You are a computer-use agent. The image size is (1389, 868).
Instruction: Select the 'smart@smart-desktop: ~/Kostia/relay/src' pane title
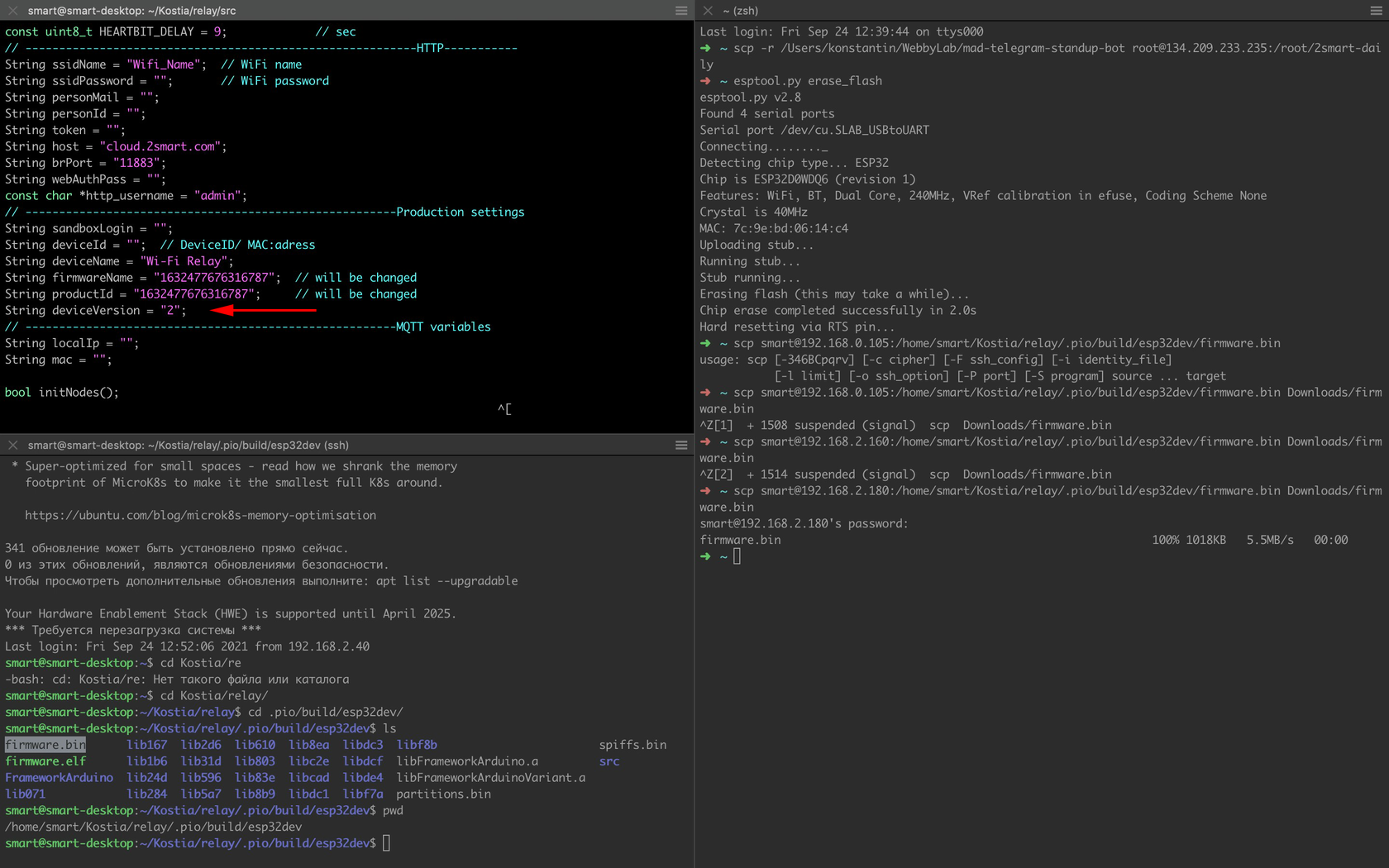pos(131,11)
